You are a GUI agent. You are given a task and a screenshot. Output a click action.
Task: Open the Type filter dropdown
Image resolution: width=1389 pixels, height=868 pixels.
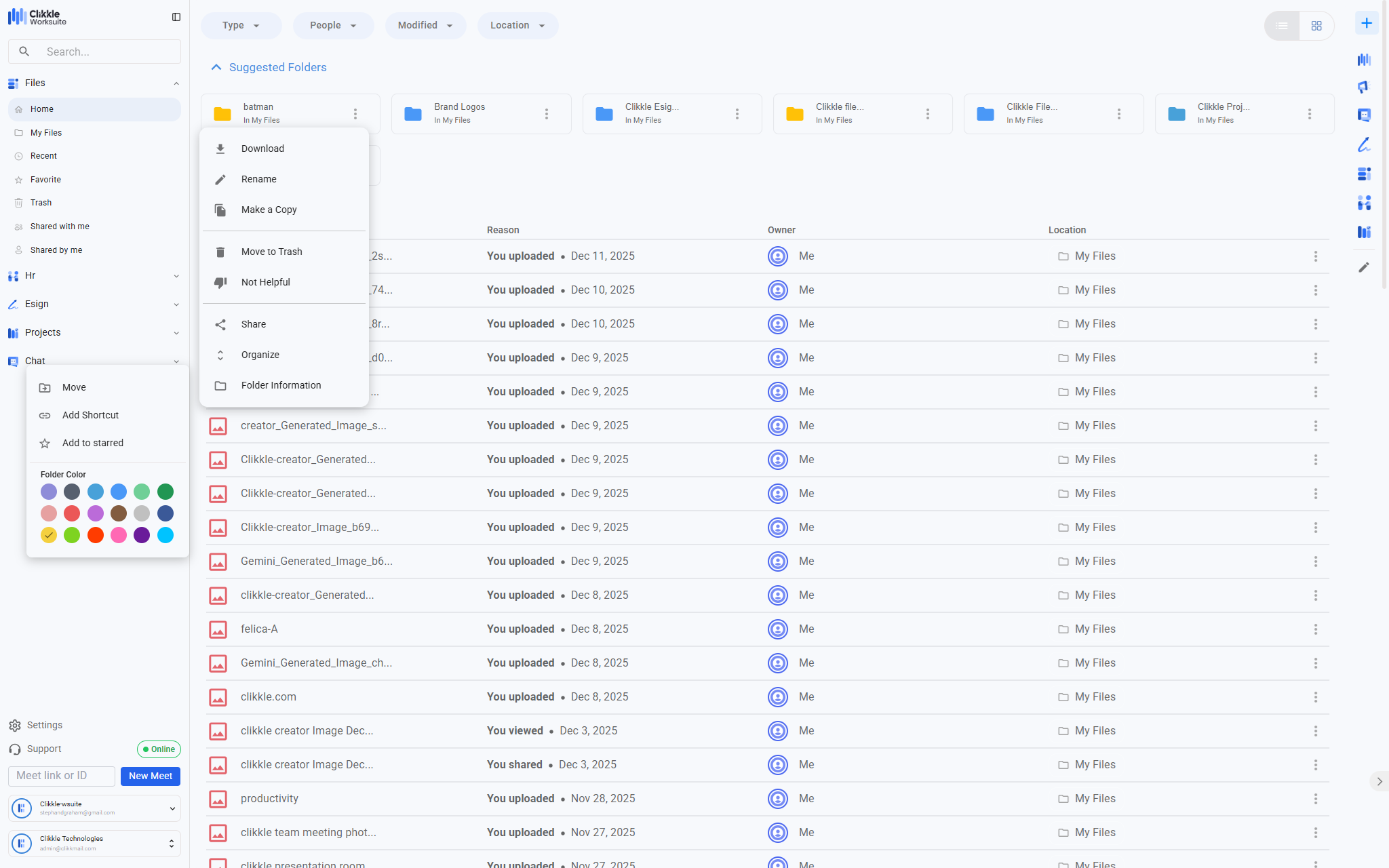[241, 26]
